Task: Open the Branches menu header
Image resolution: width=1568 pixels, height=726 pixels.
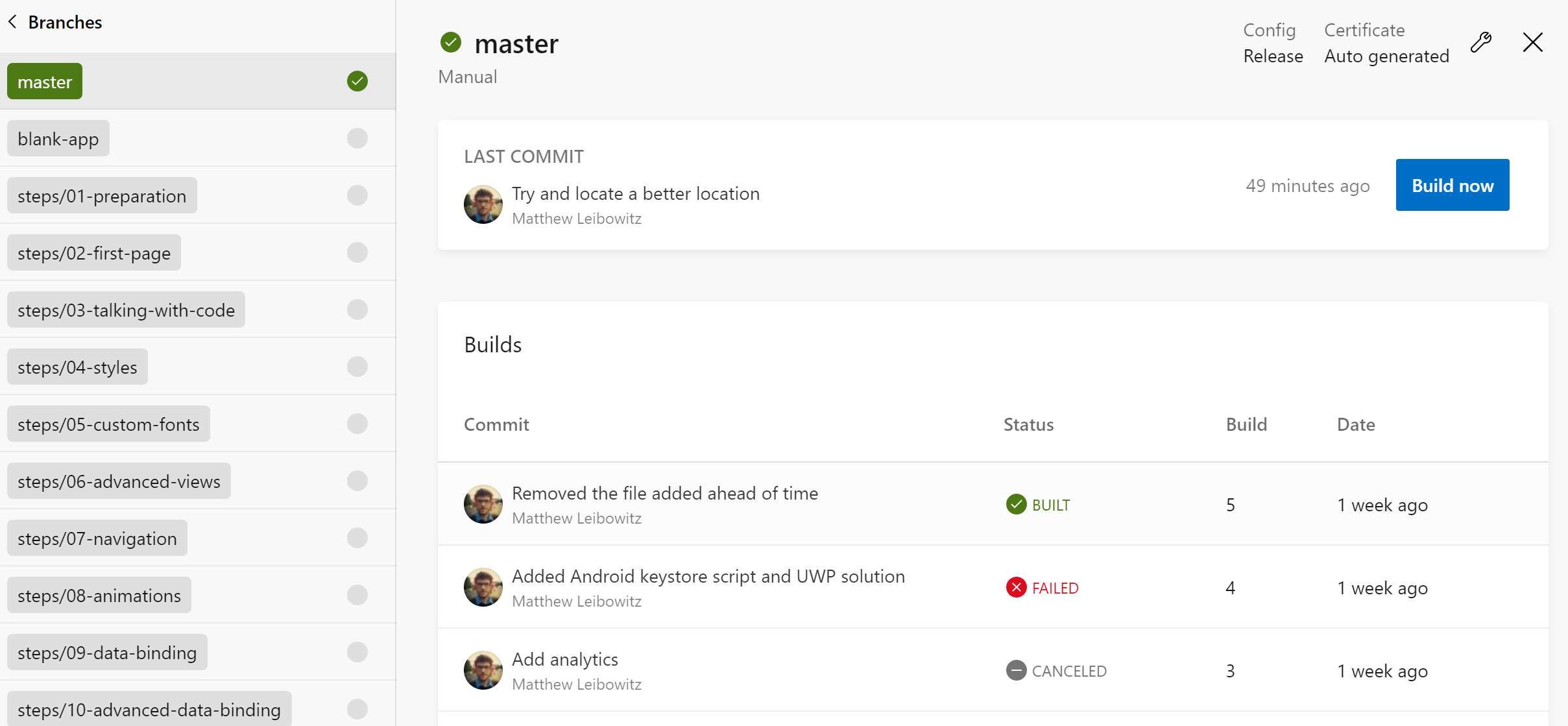Action: tap(65, 21)
